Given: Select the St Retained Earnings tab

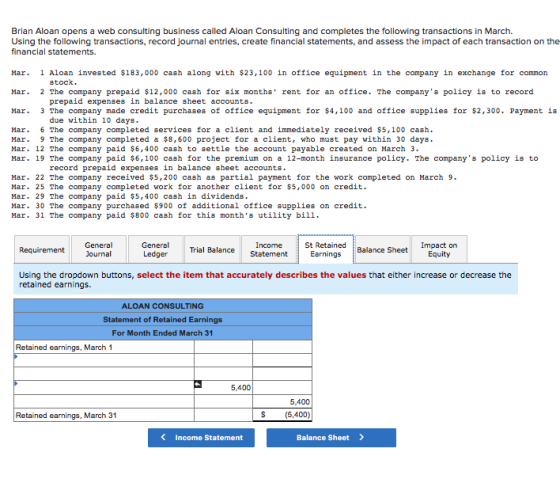Looking at the screenshot, I should [326, 249].
